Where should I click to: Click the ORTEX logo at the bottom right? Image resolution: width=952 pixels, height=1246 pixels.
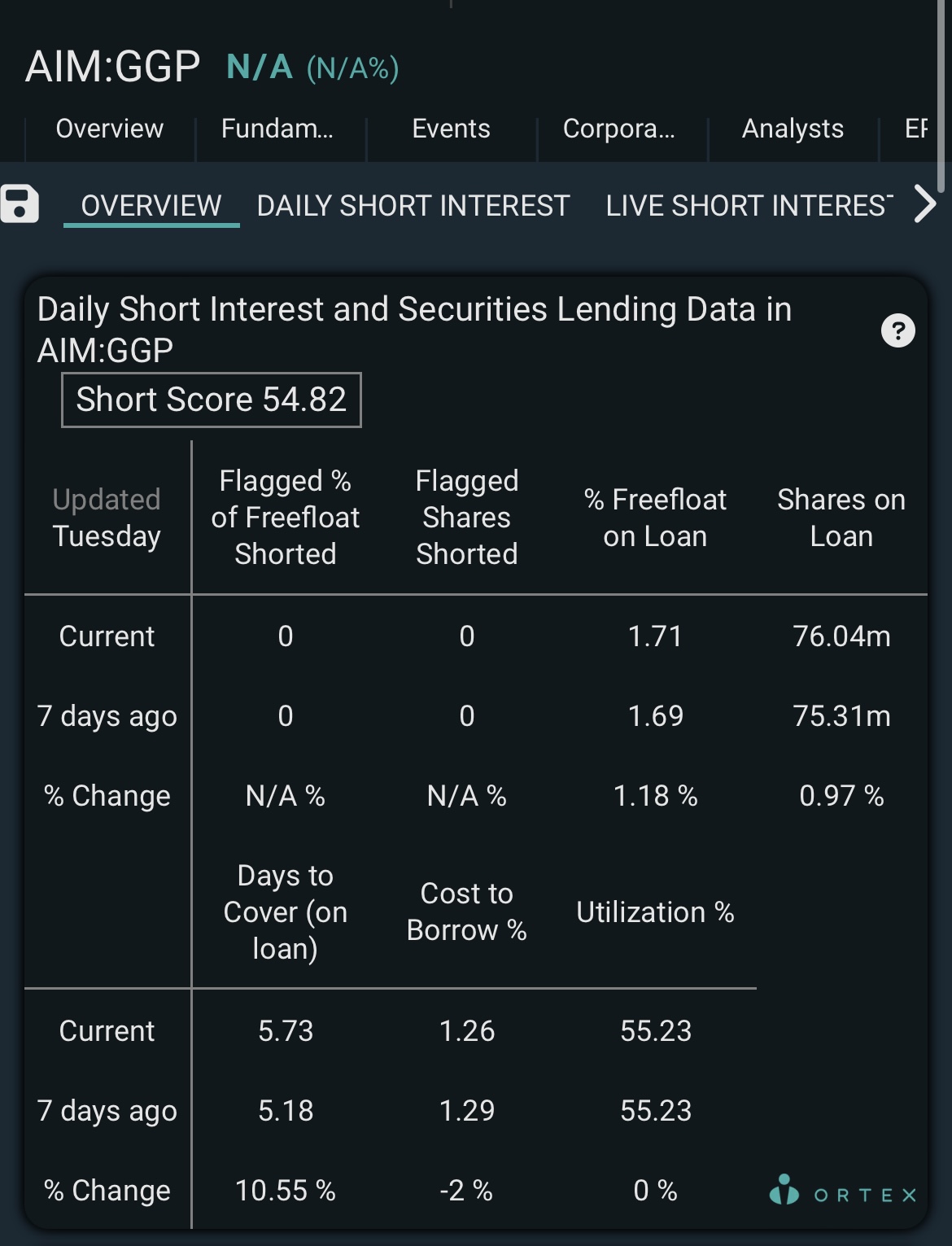(x=842, y=1191)
